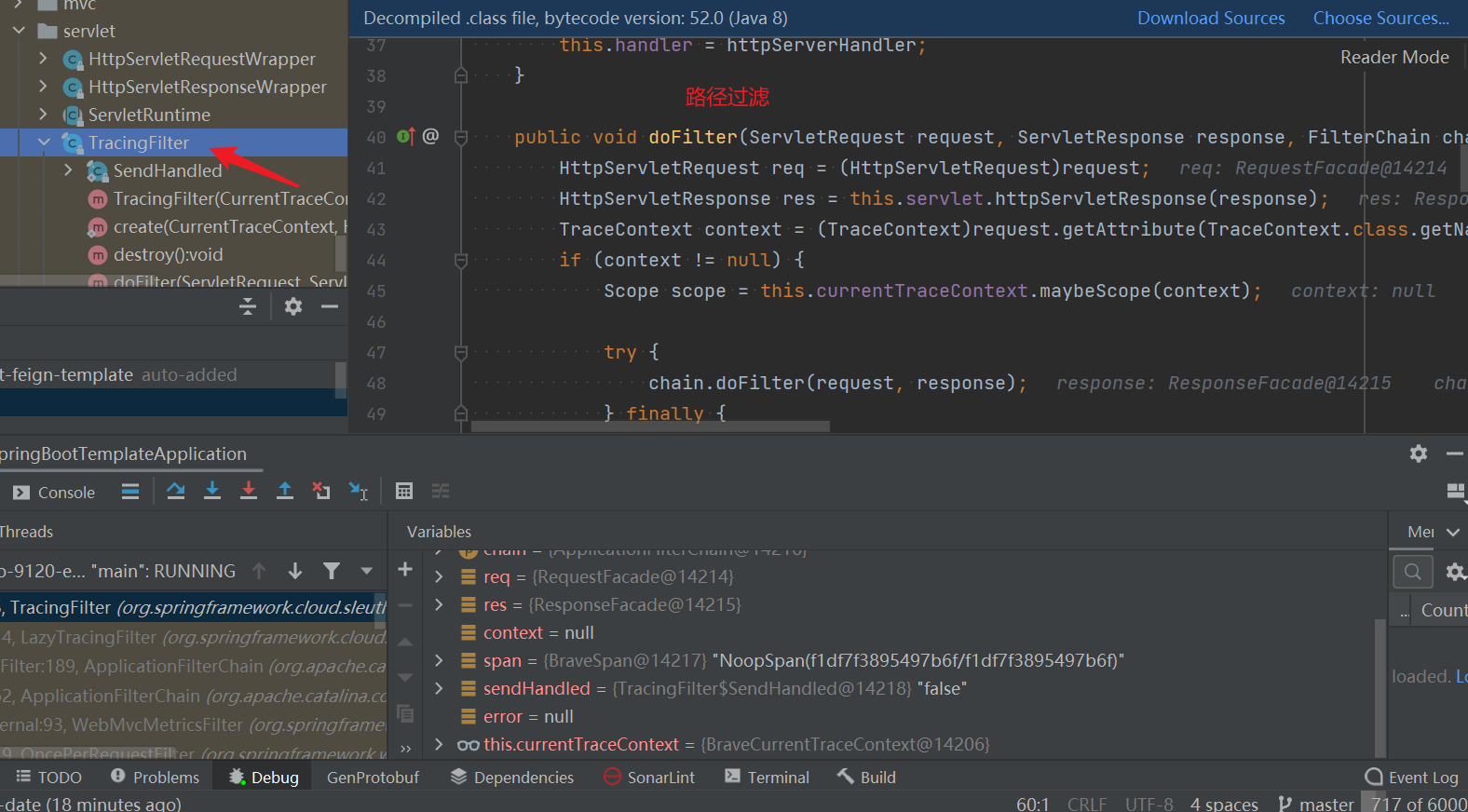Click 4 spaces indent setting
The image size is (1468, 812).
pyautogui.click(x=1224, y=804)
